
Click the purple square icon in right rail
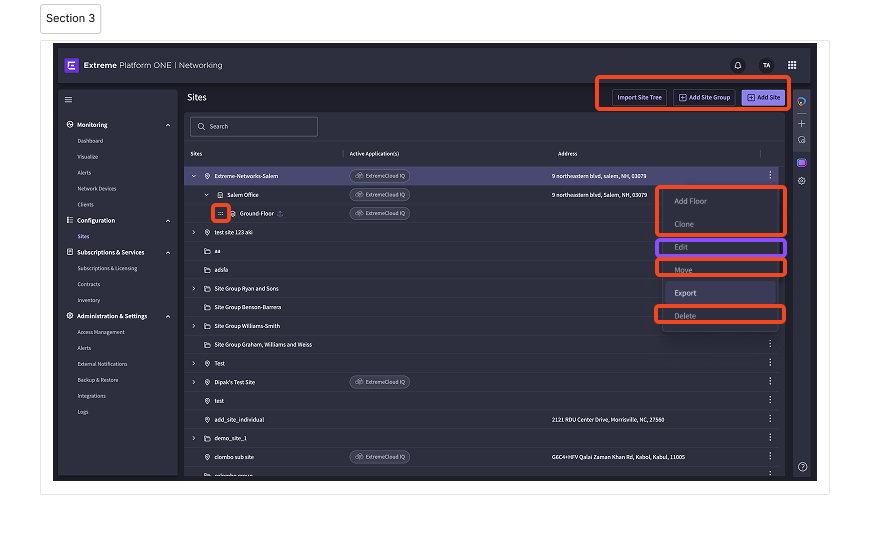801,163
